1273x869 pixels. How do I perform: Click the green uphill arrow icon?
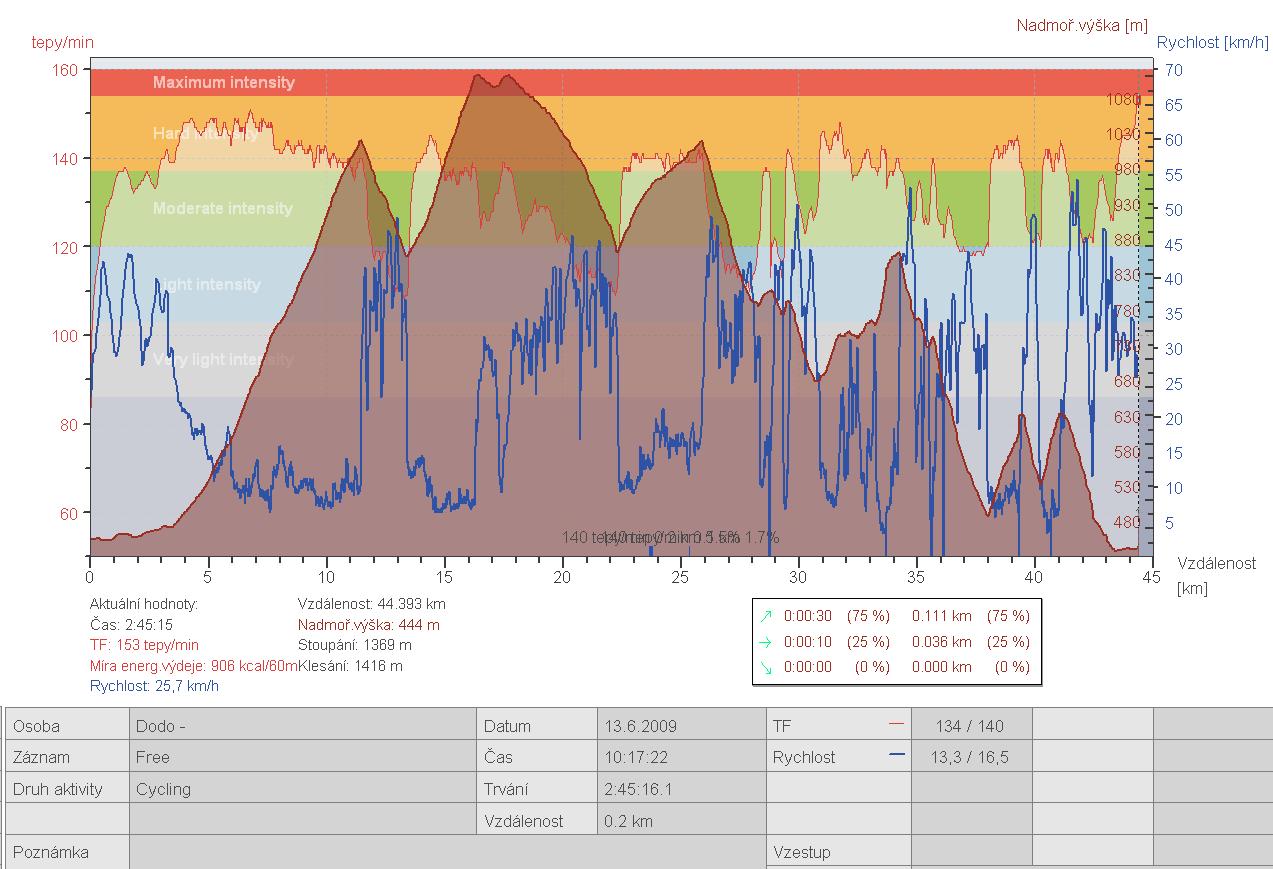(x=766, y=617)
